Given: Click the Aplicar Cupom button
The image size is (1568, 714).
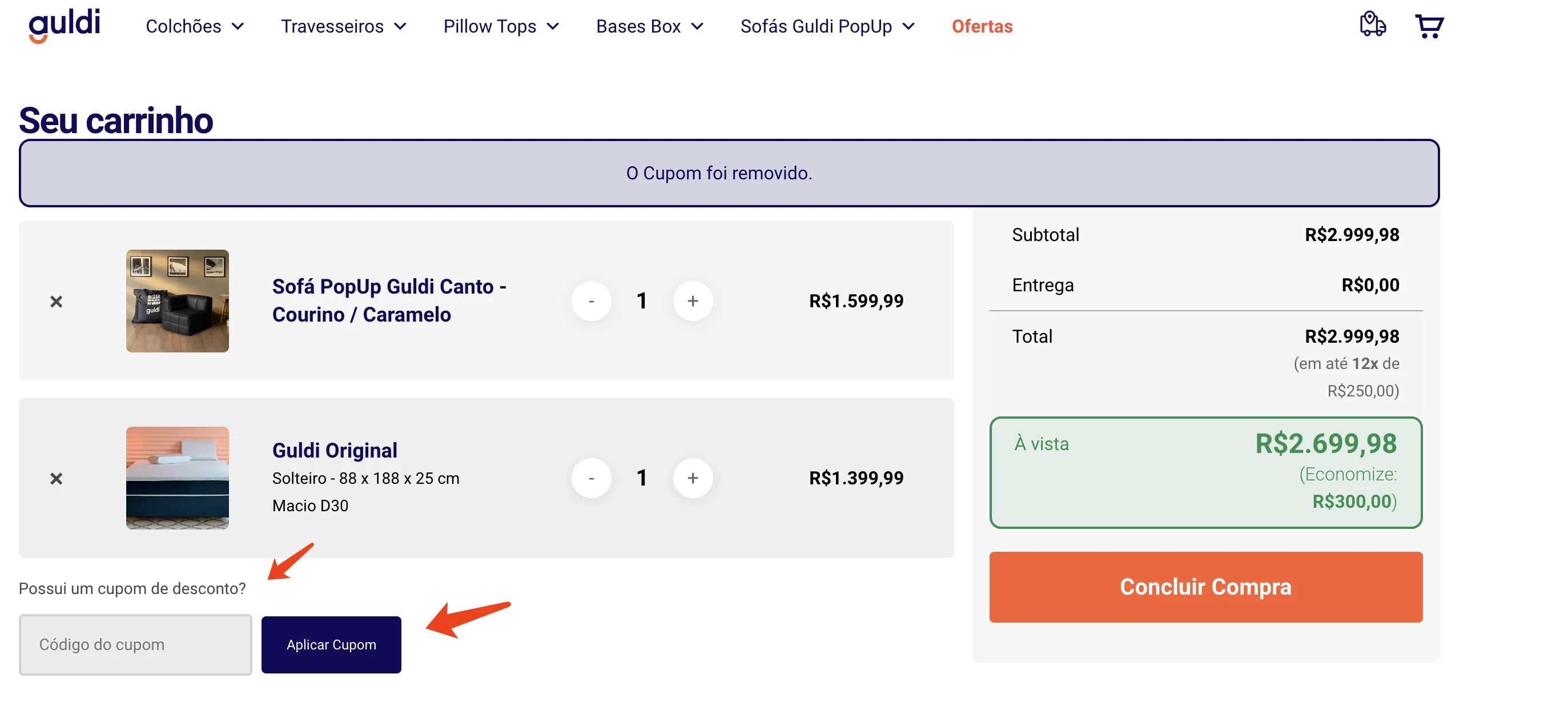Looking at the screenshot, I should point(331,645).
